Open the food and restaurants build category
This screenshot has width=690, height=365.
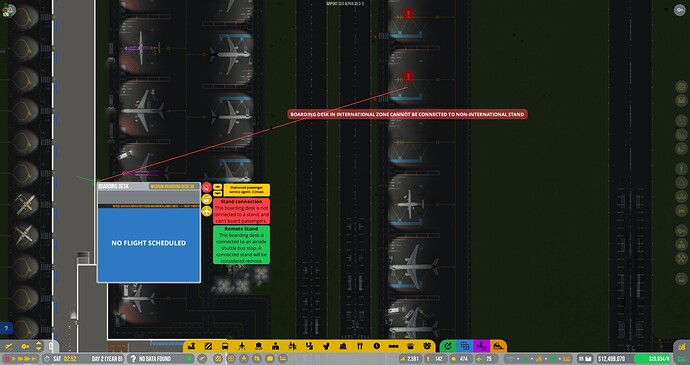[360, 347]
